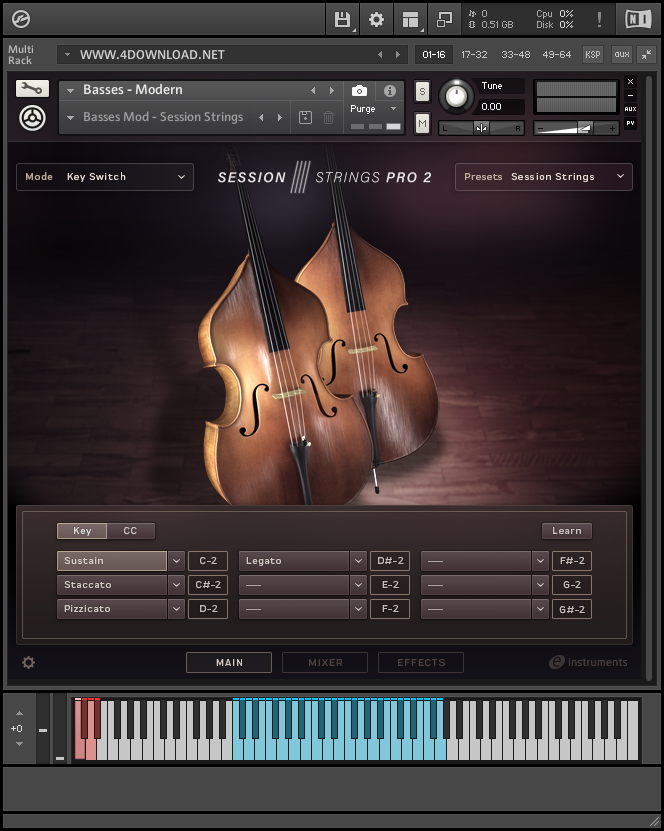Screen dimensions: 664x831
Task: Toggle the Solo S button
Action: click(x=422, y=92)
